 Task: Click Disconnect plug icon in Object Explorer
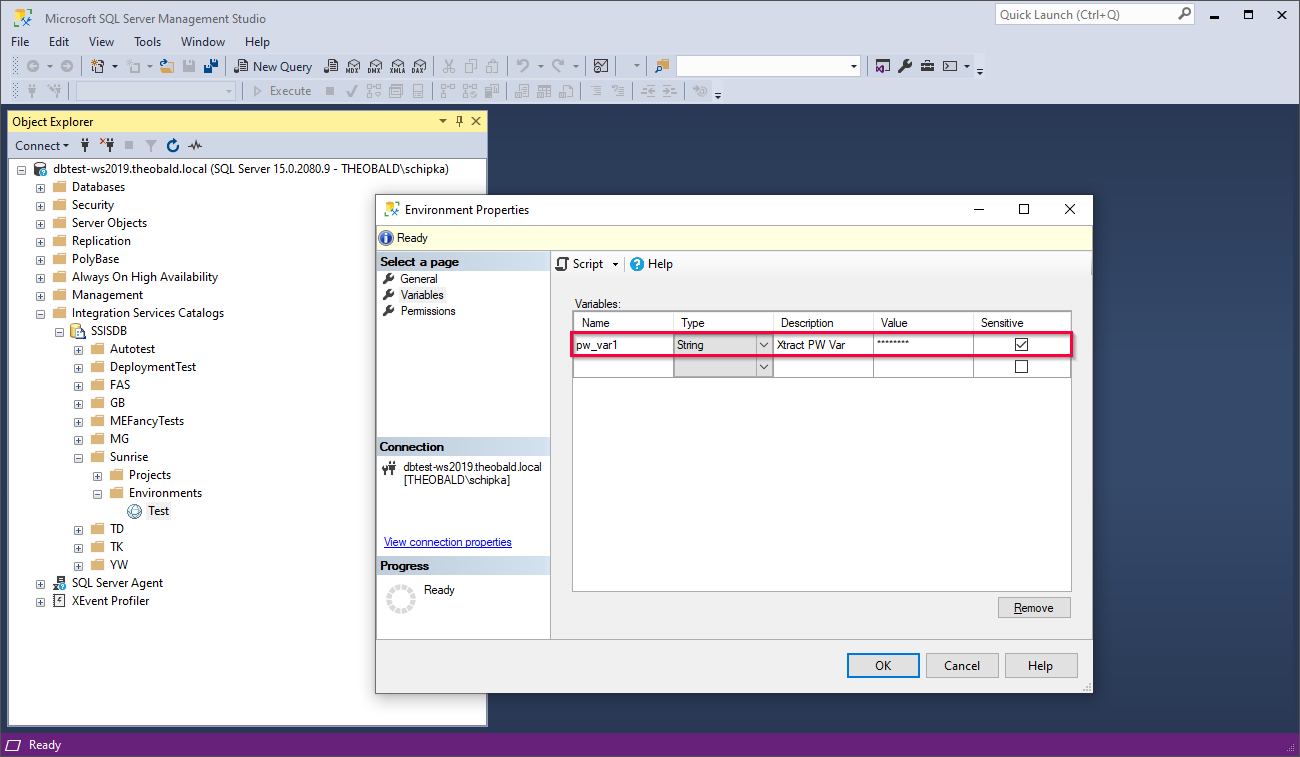(107, 145)
